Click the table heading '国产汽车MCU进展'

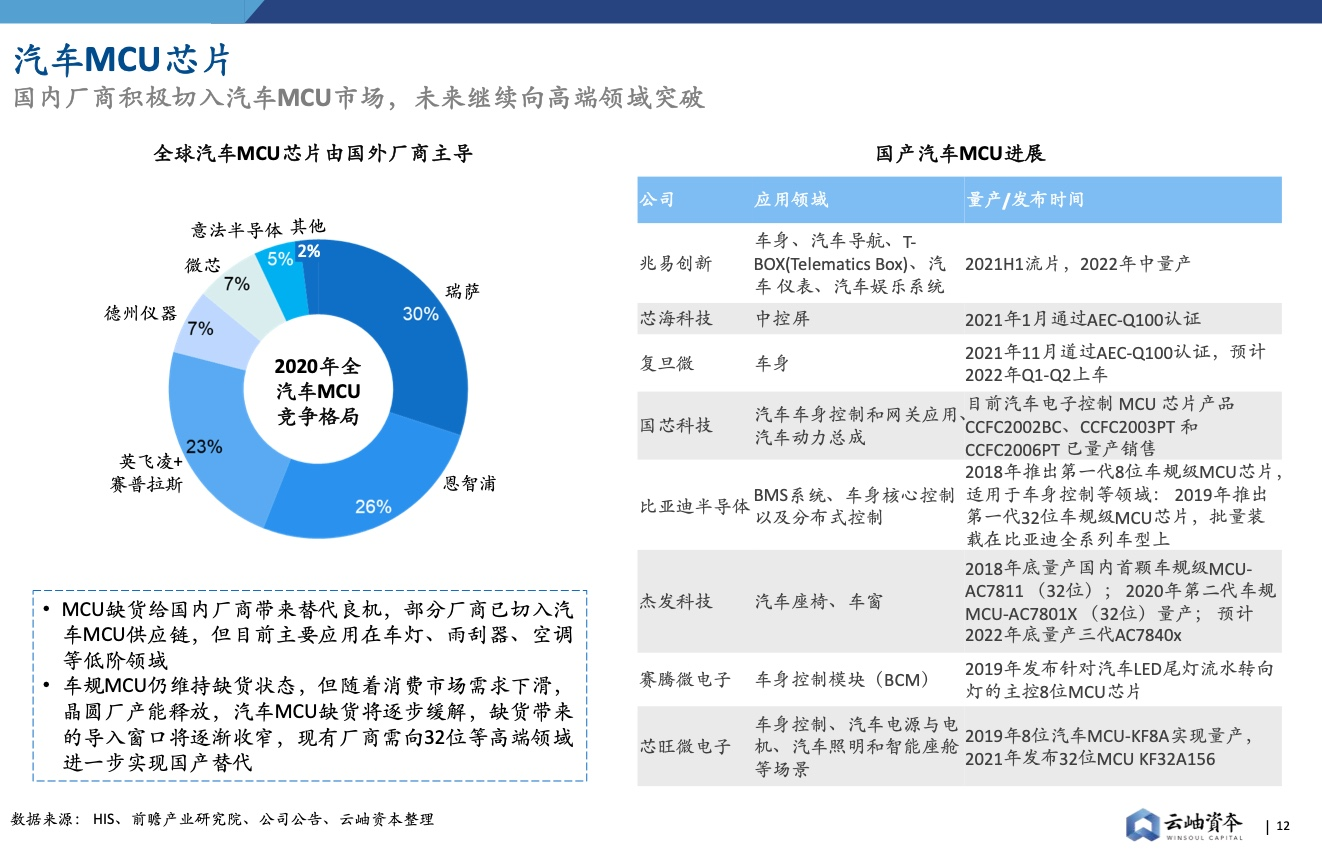[960, 154]
